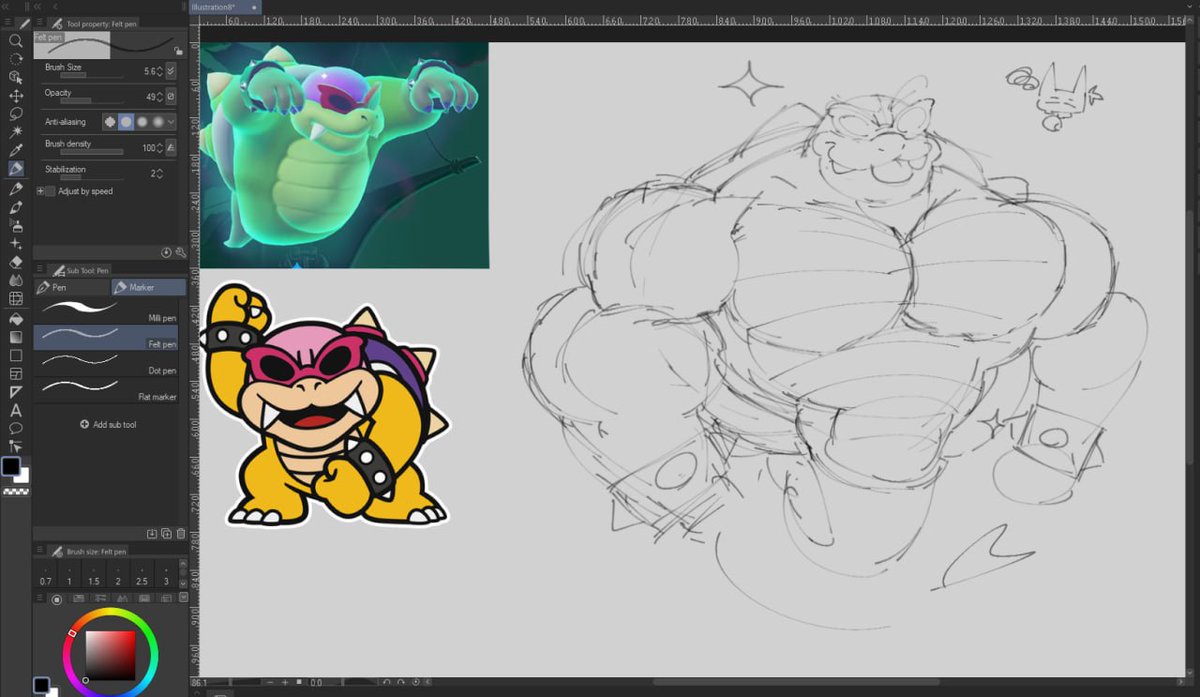Duplicate the sub tool with copy icon
The height and width of the screenshot is (697, 1200).
coord(166,534)
